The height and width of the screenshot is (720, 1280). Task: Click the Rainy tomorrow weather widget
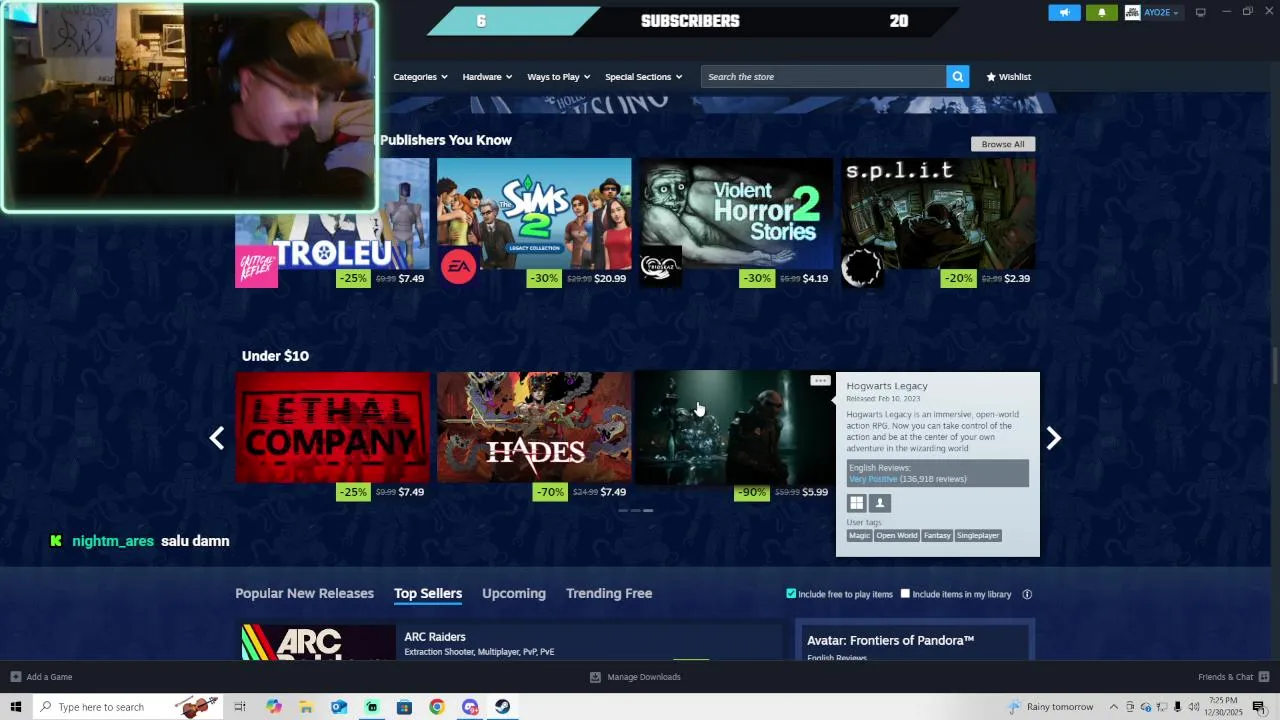(1051, 707)
